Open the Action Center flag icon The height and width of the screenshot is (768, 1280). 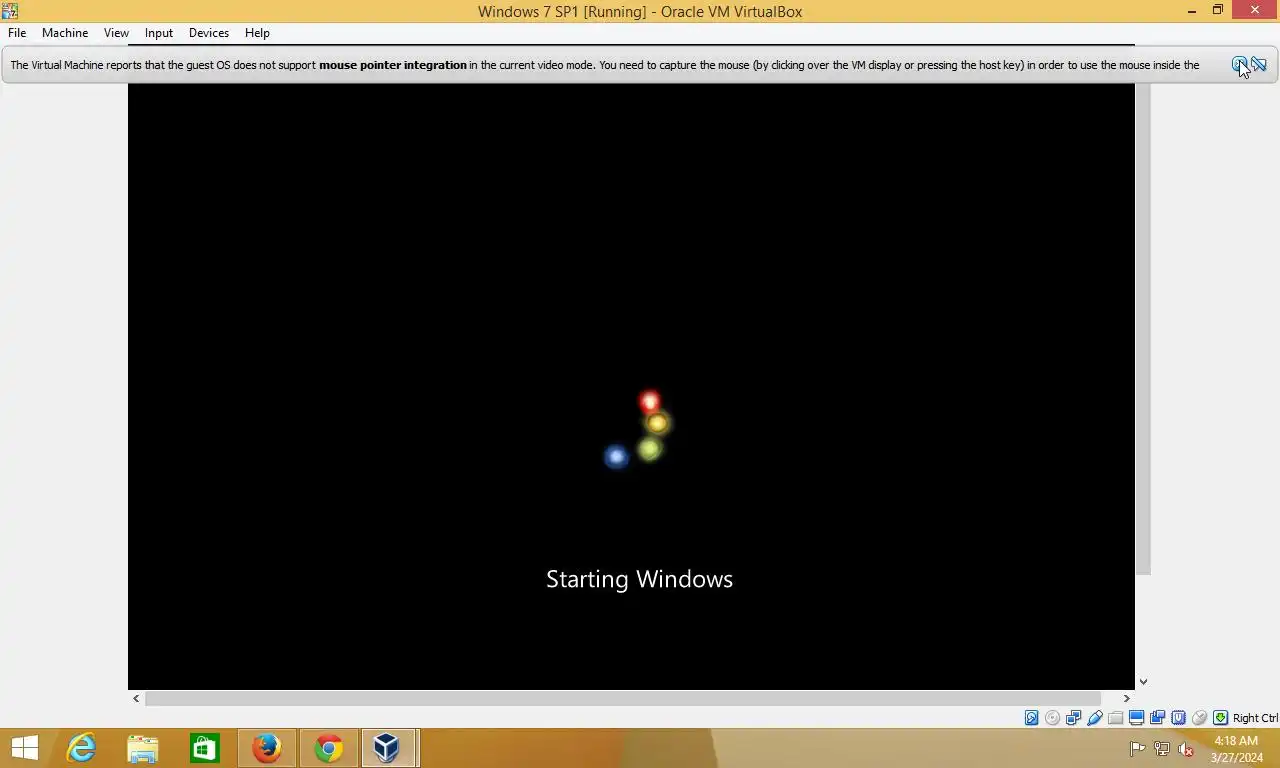tap(1138, 749)
